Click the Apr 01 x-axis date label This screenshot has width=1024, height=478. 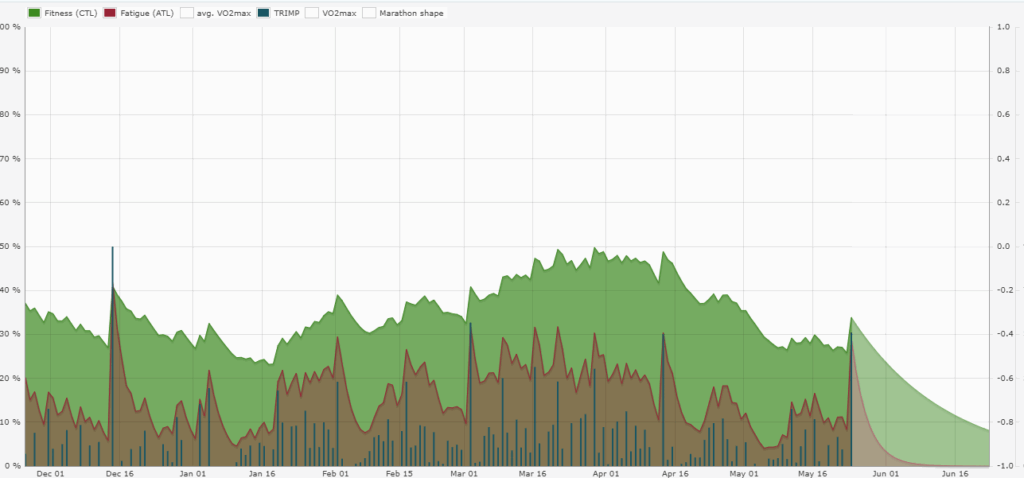point(605,473)
